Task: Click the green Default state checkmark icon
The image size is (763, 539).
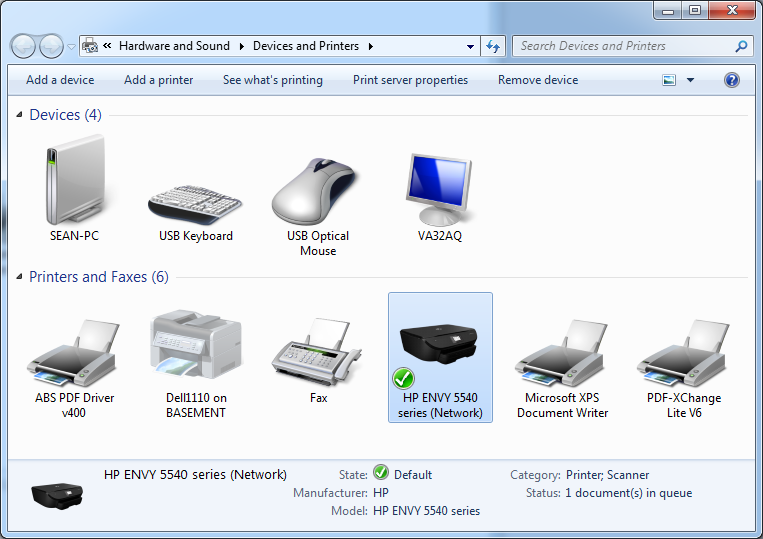Action: point(381,472)
